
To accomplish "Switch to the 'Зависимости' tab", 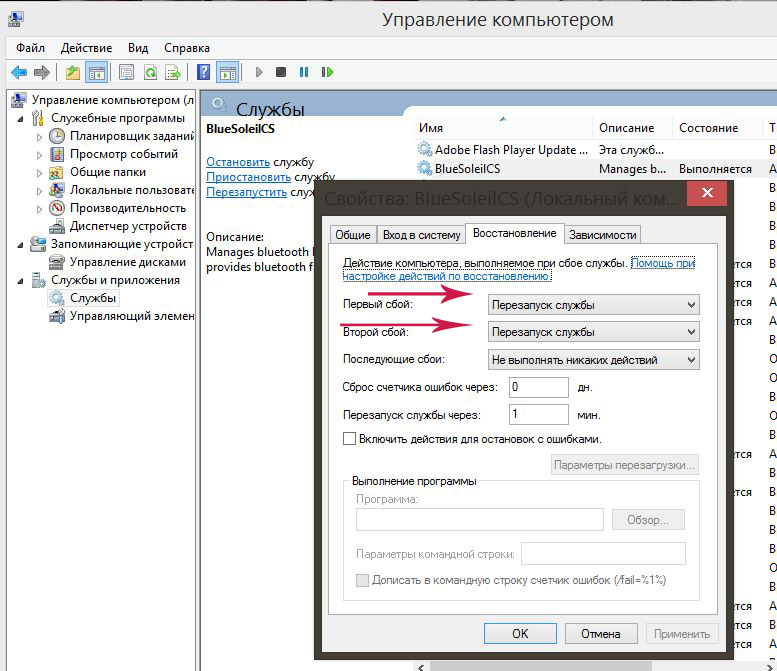I will (x=602, y=235).
